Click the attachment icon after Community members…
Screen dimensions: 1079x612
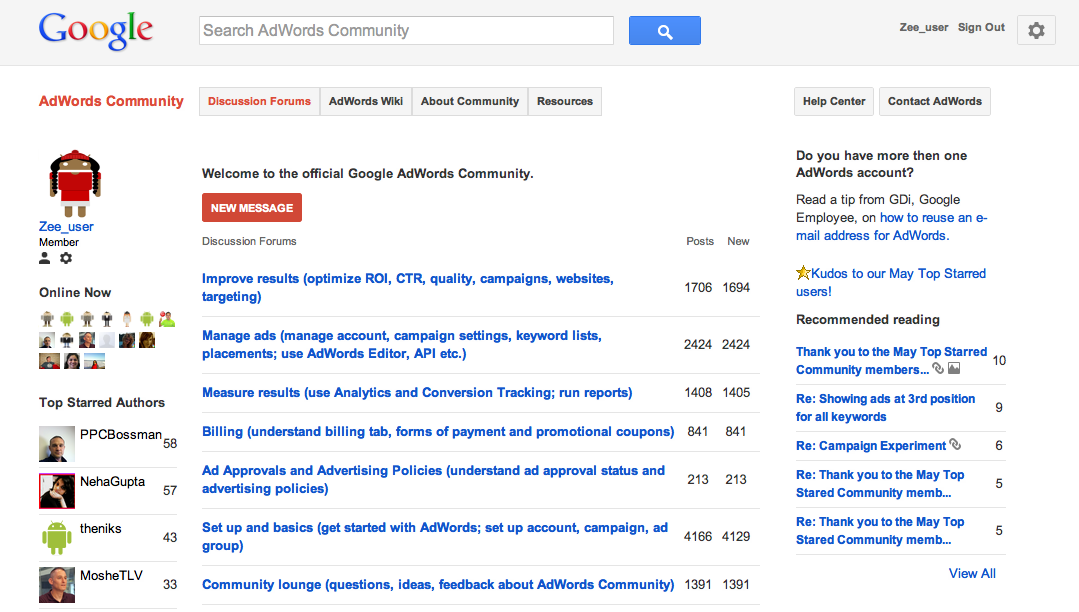pyautogui.click(x=938, y=368)
